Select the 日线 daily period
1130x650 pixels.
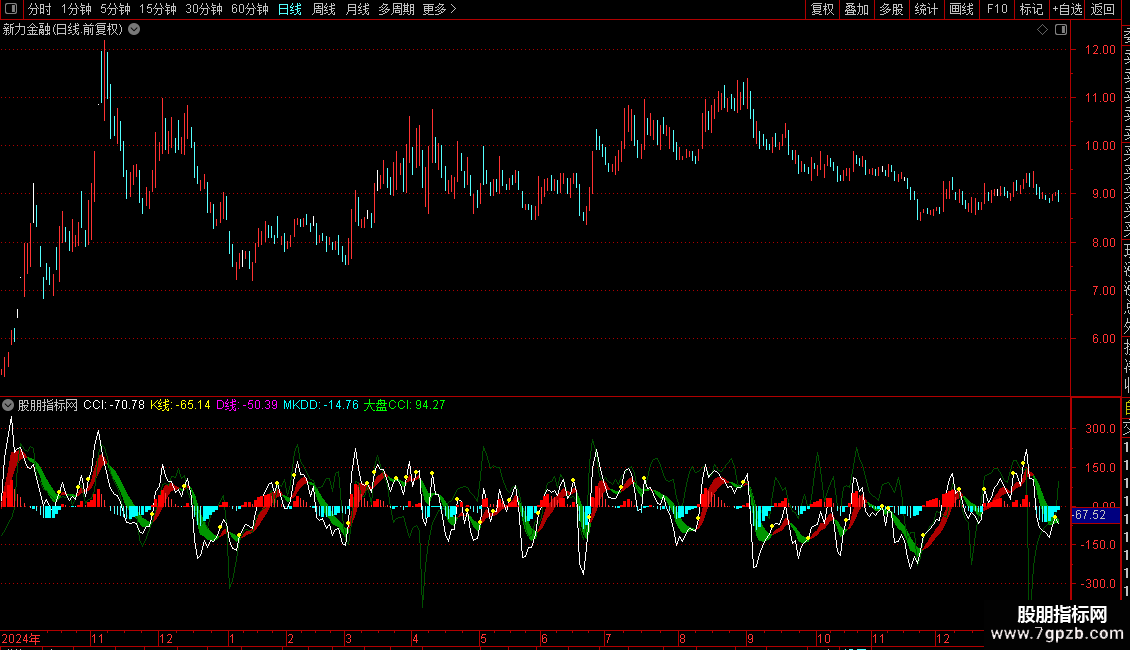tap(290, 9)
